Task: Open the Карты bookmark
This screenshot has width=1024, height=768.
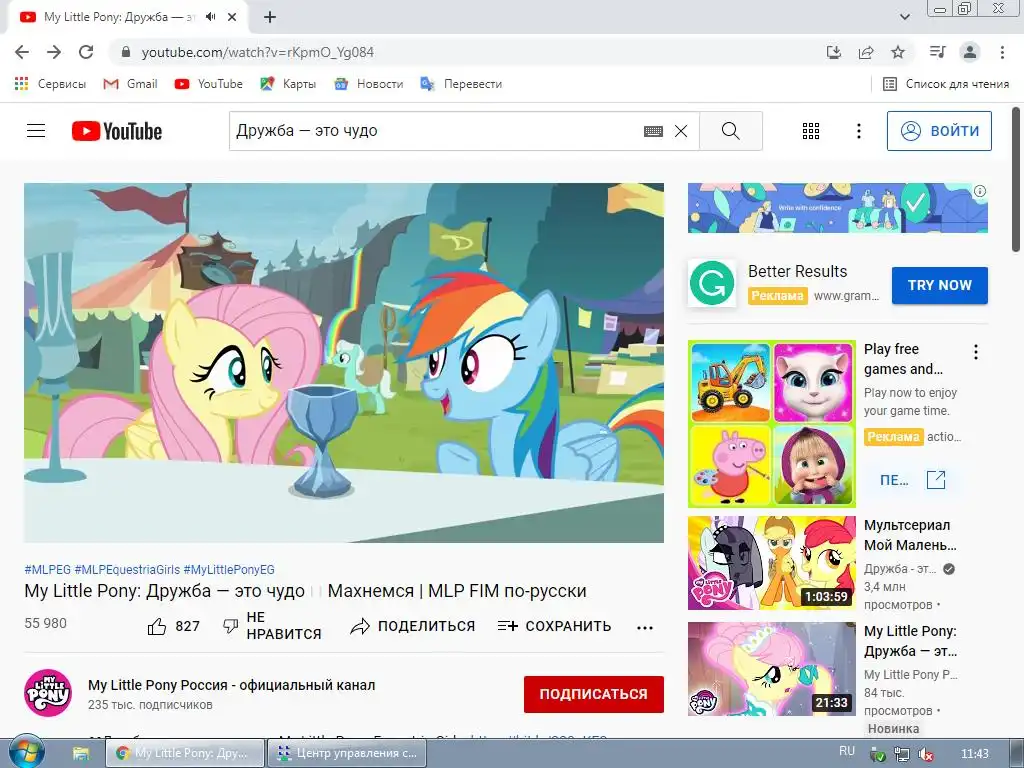Action: tap(288, 84)
